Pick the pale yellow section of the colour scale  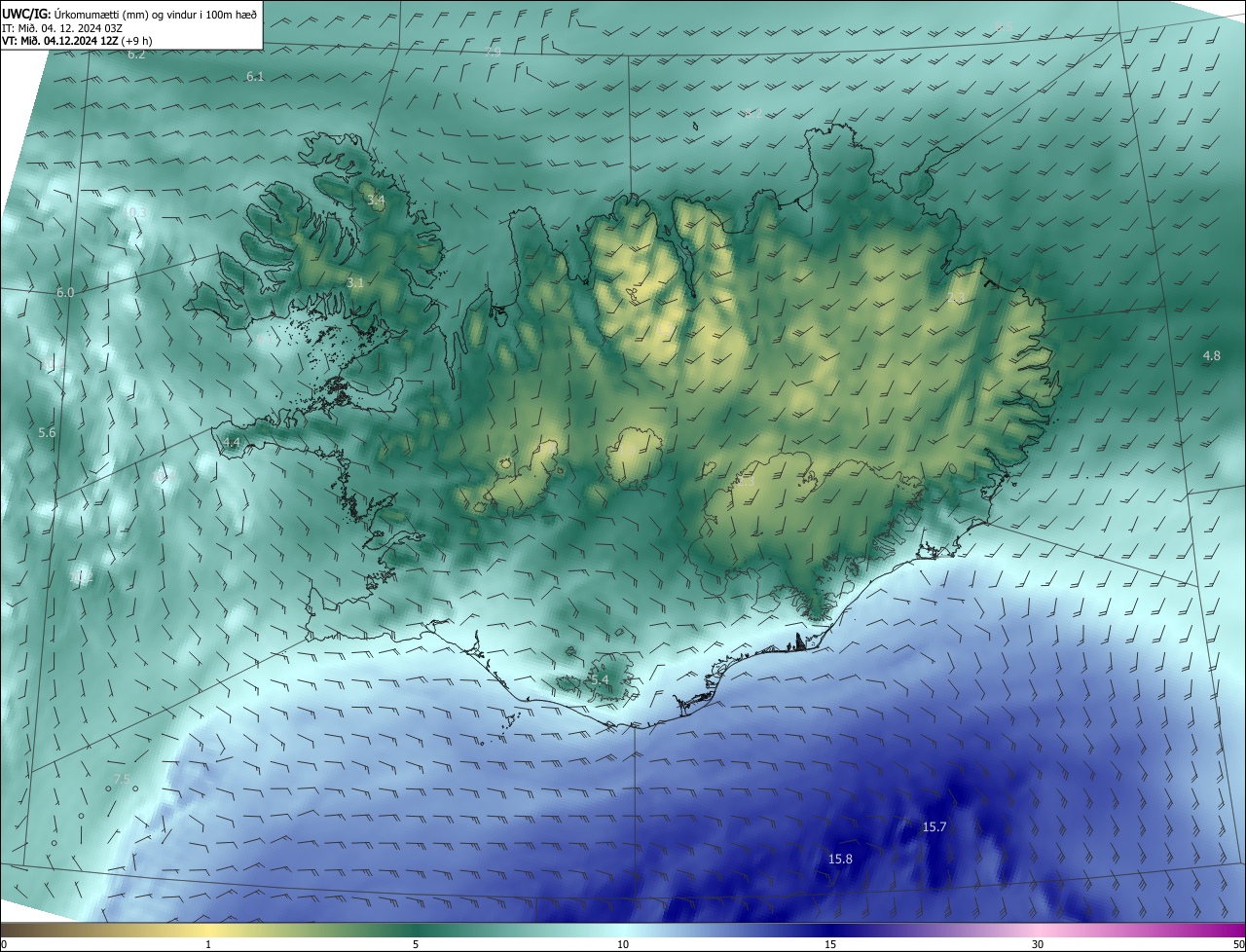click(x=208, y=930)
